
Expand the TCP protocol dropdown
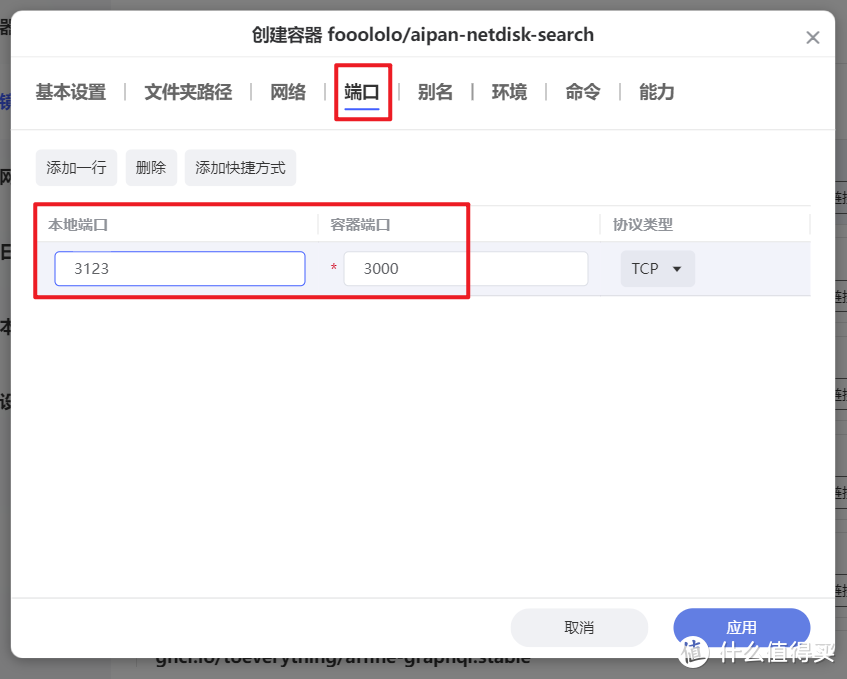click(x=657, y=269)
